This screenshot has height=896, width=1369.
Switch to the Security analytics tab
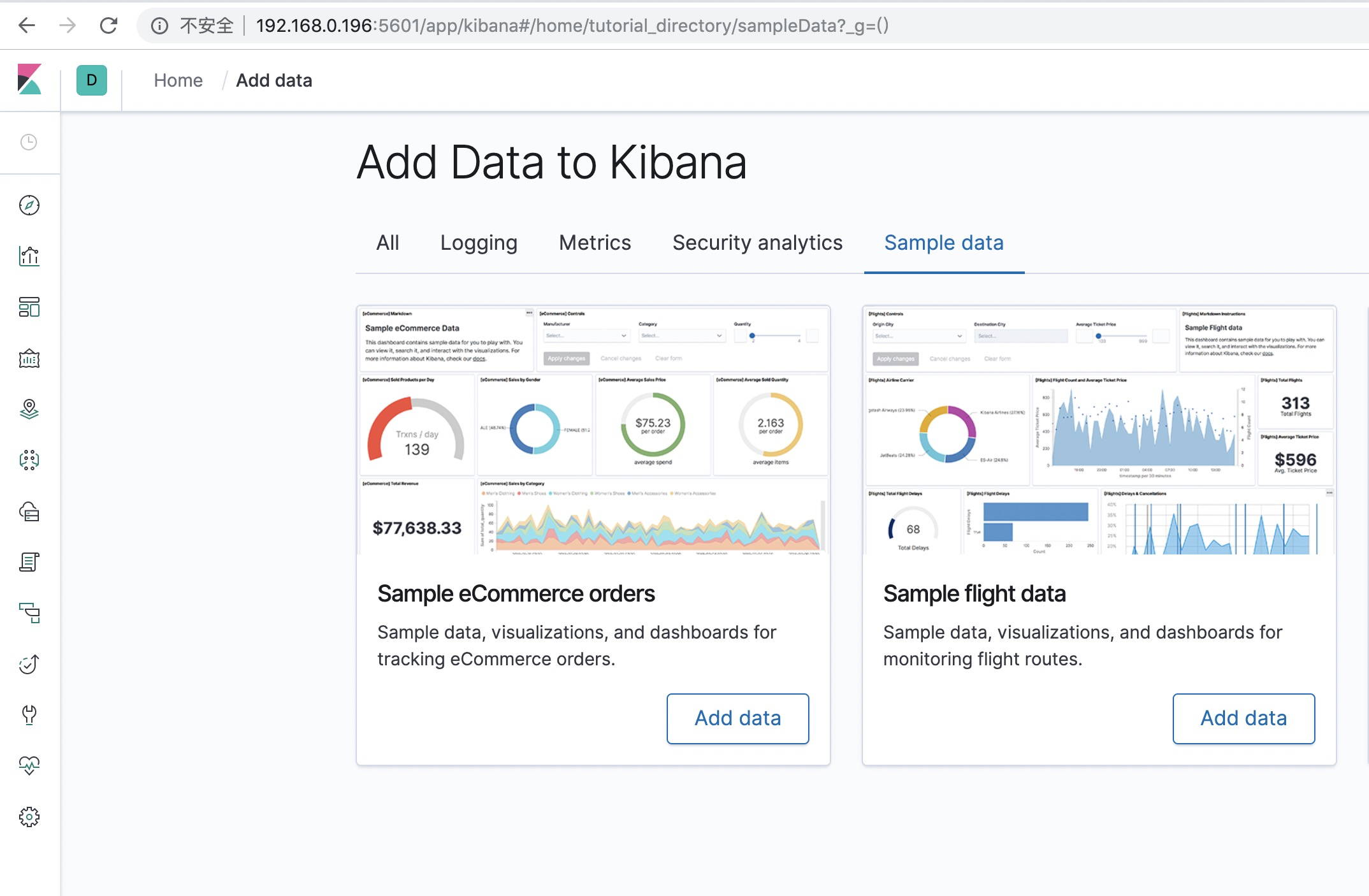pyautogui.click(x=757, y=243)
